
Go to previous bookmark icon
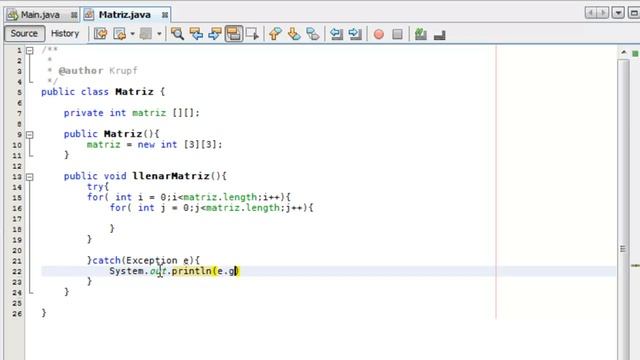pyautogui.click(x=276, y=34)
